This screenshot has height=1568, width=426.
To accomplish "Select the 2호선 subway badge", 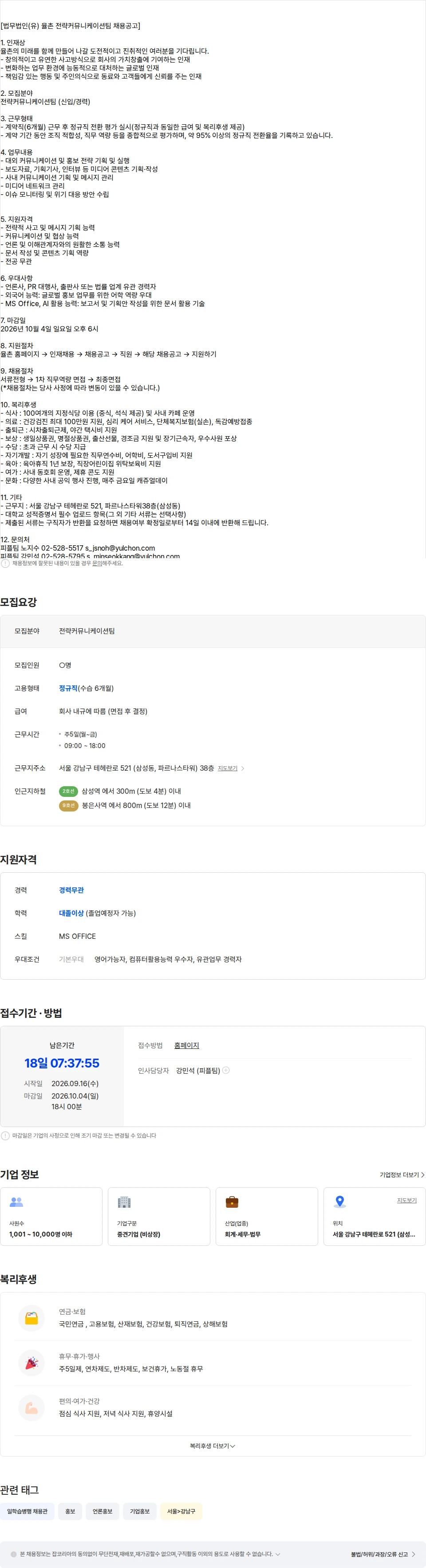I will [68, 791].
